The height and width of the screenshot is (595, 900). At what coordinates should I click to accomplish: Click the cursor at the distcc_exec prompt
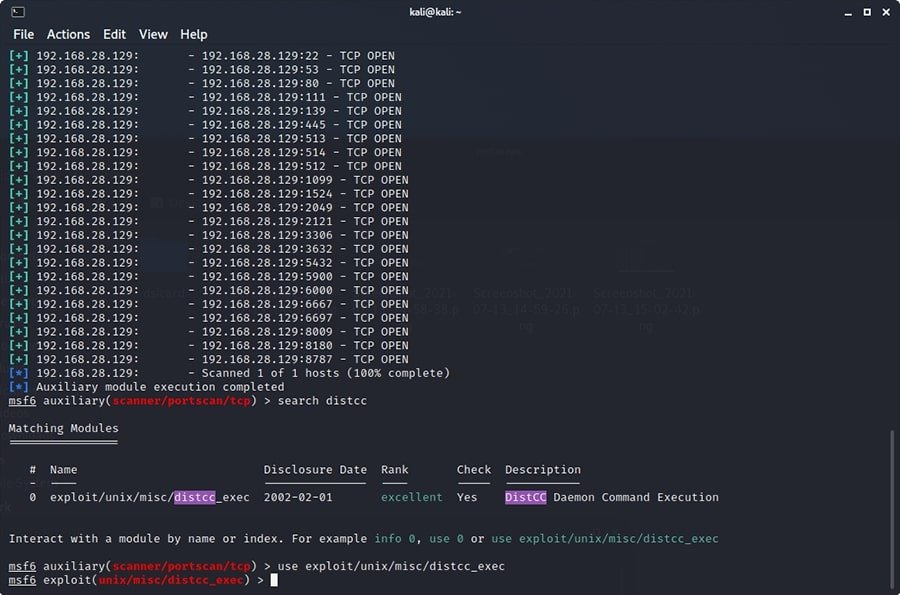point(273,580)
